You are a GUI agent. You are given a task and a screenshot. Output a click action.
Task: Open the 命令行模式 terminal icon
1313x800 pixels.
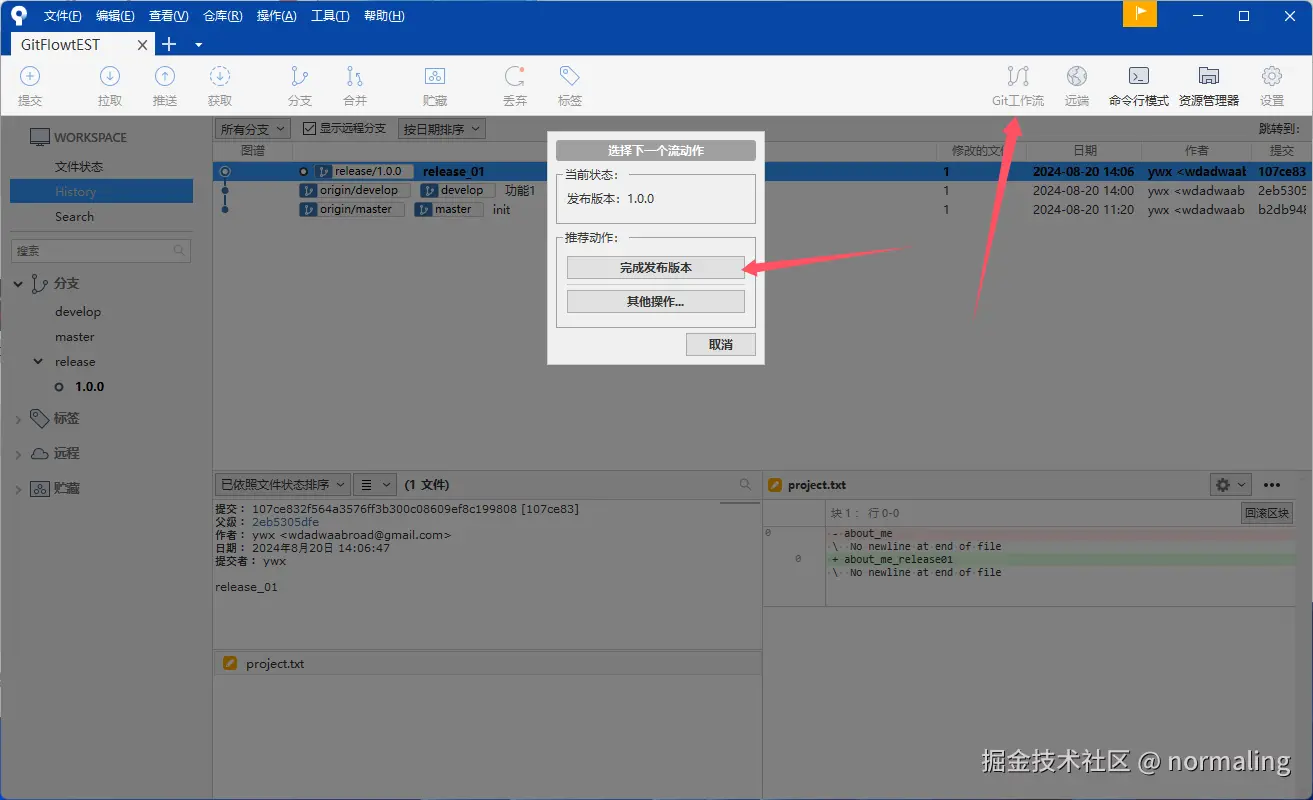pos(1138,77)
